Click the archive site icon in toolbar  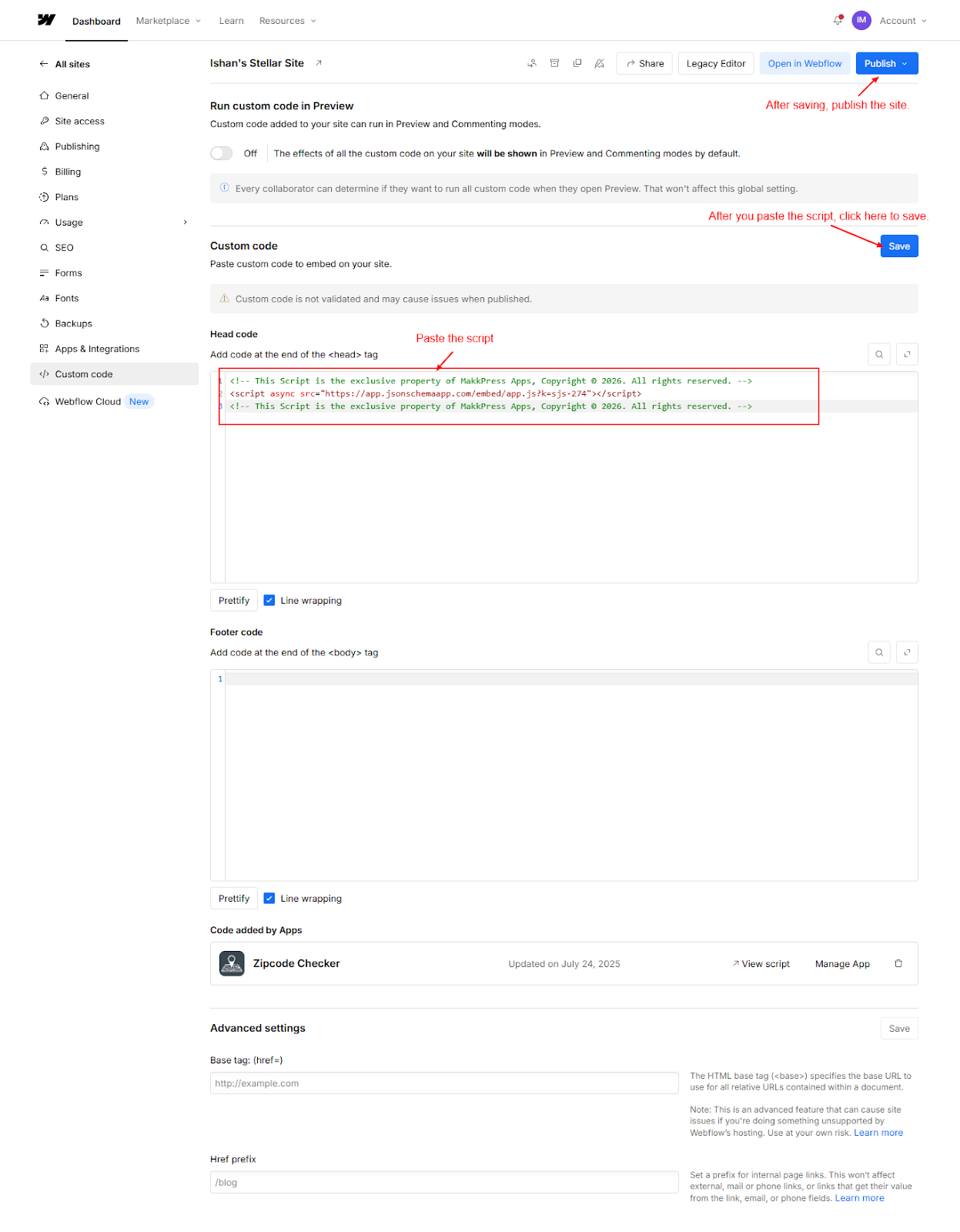(x=554, y=63)
